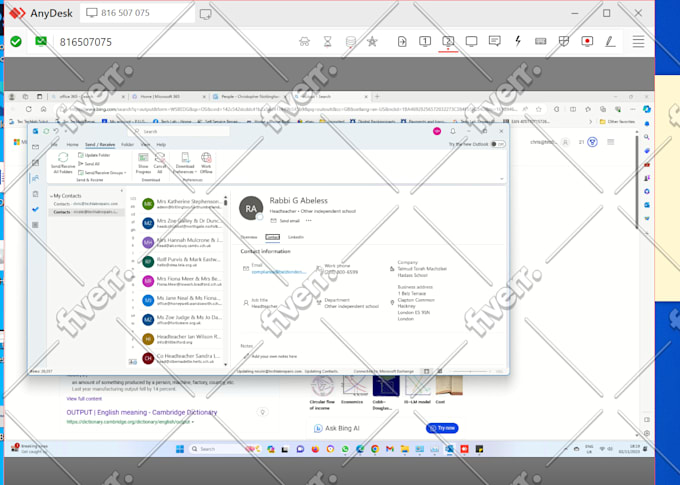Click Send All in Outlook ribbon
680x485 pixels.
coord(89,164)
